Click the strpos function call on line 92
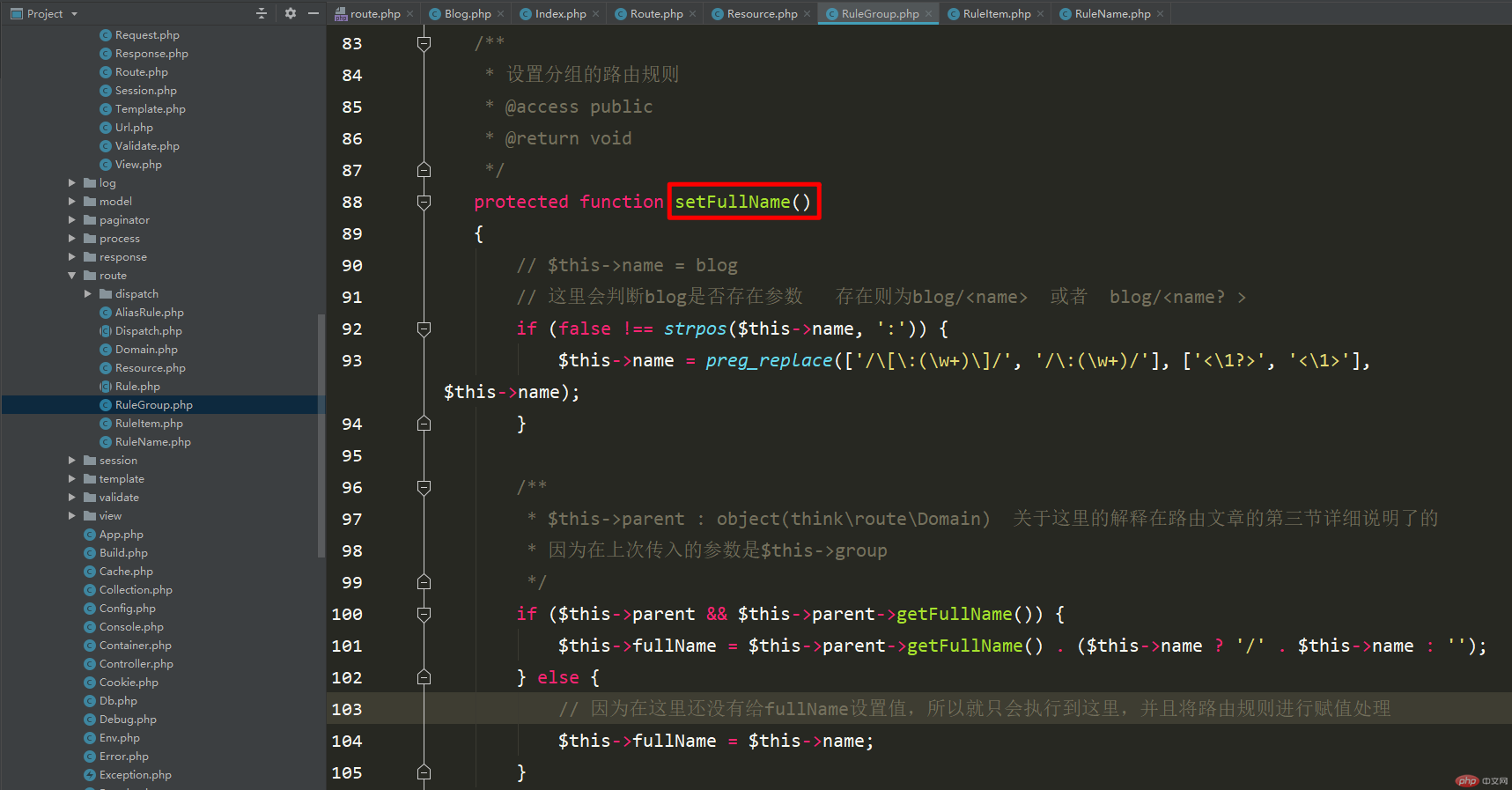This screenshot has width=1512, height=790. (x=695, y=329)
